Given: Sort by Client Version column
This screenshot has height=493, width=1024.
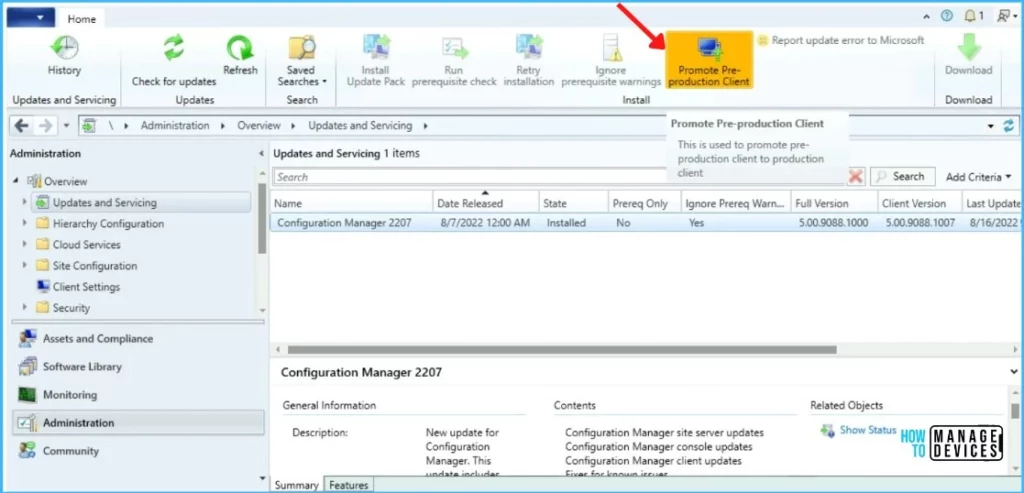Looking at the screenshot, I should 920,203.
